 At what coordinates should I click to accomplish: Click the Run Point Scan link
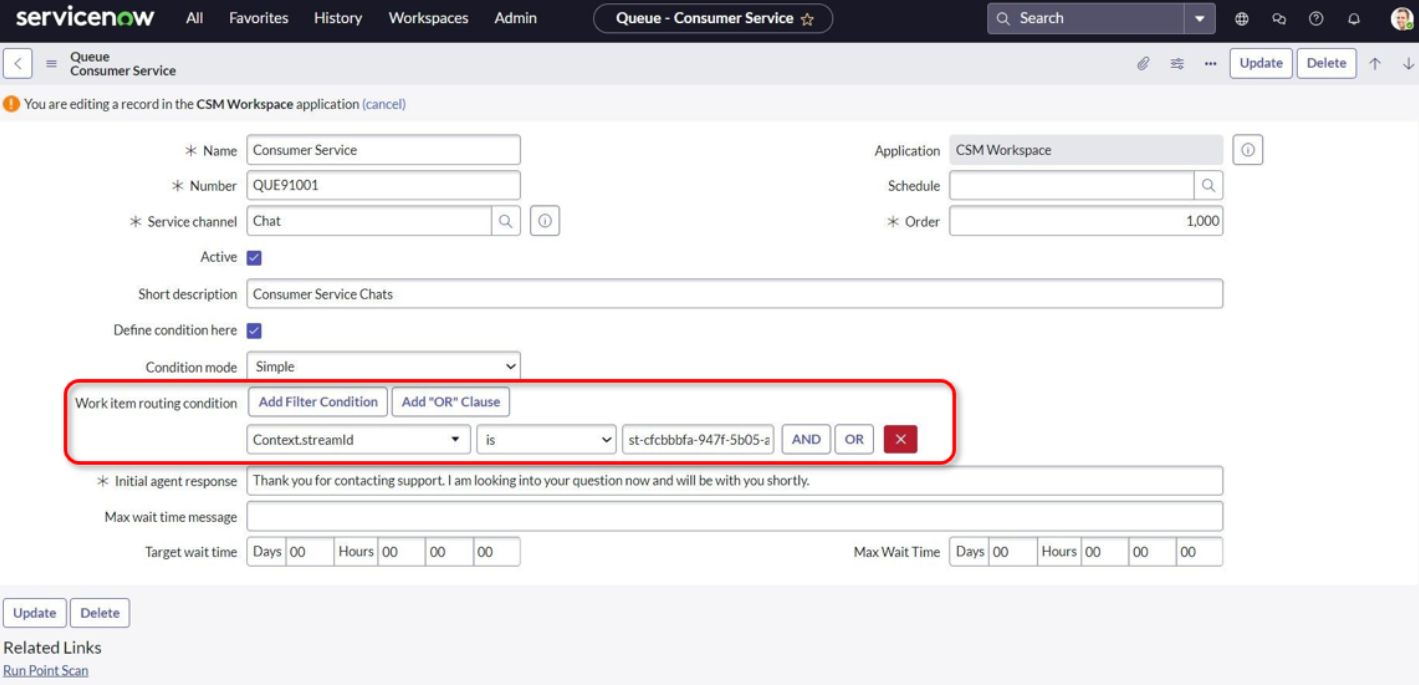(45, 670)
